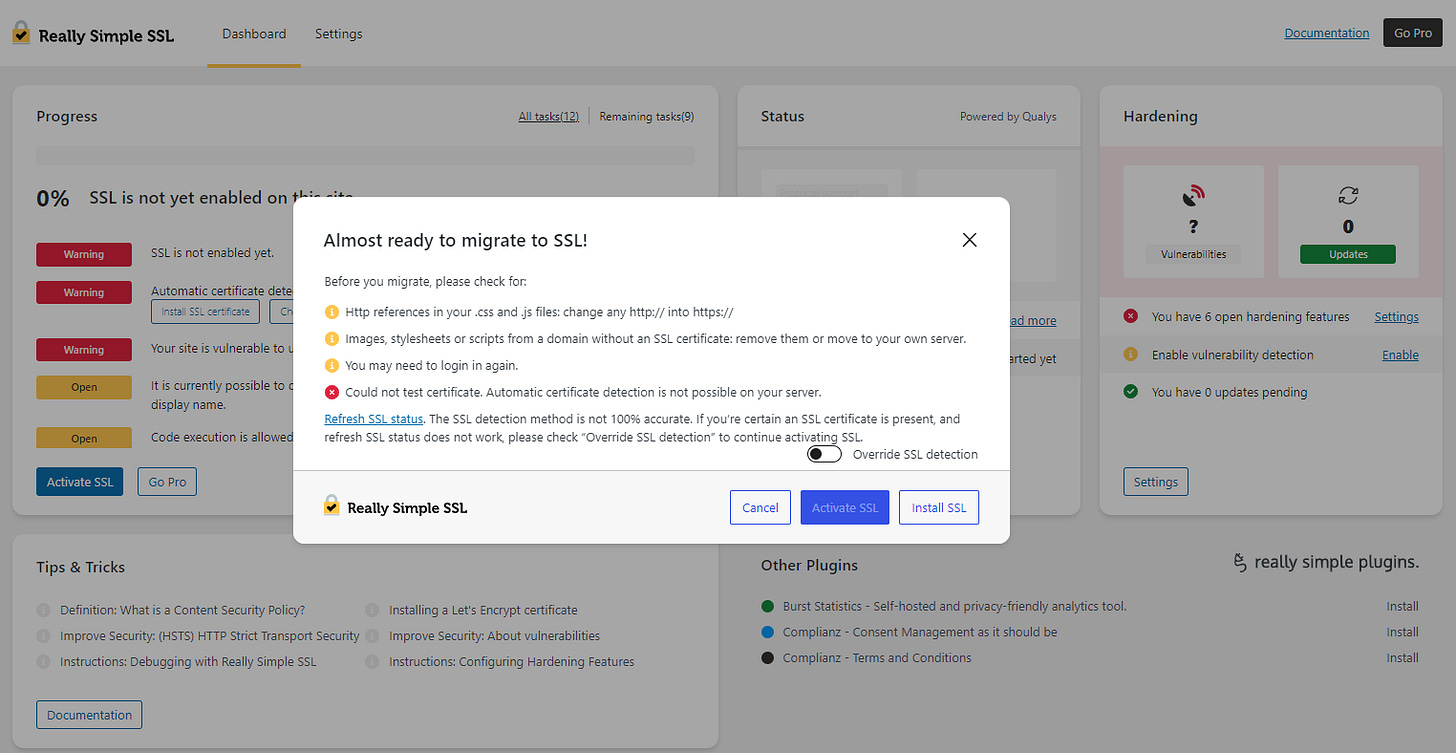Open the Documentation link in header
Screen dimensions: 1456x753
[1327, 33]
